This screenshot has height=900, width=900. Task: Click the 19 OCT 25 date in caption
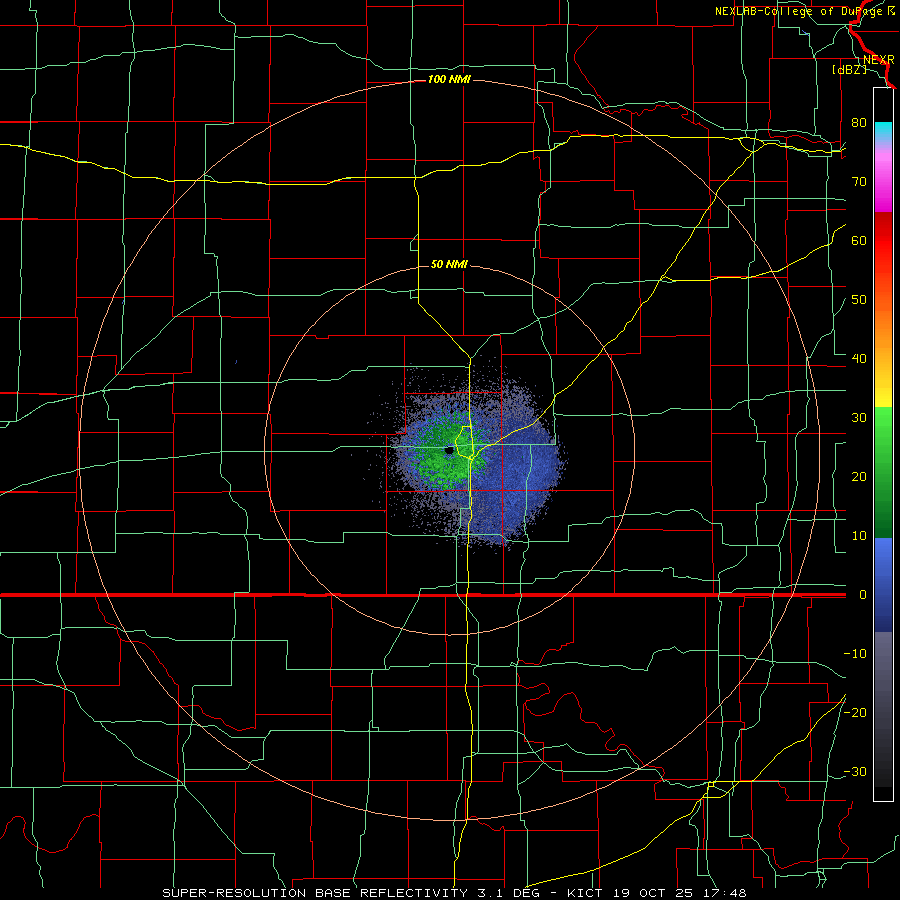tap(651, 893)
